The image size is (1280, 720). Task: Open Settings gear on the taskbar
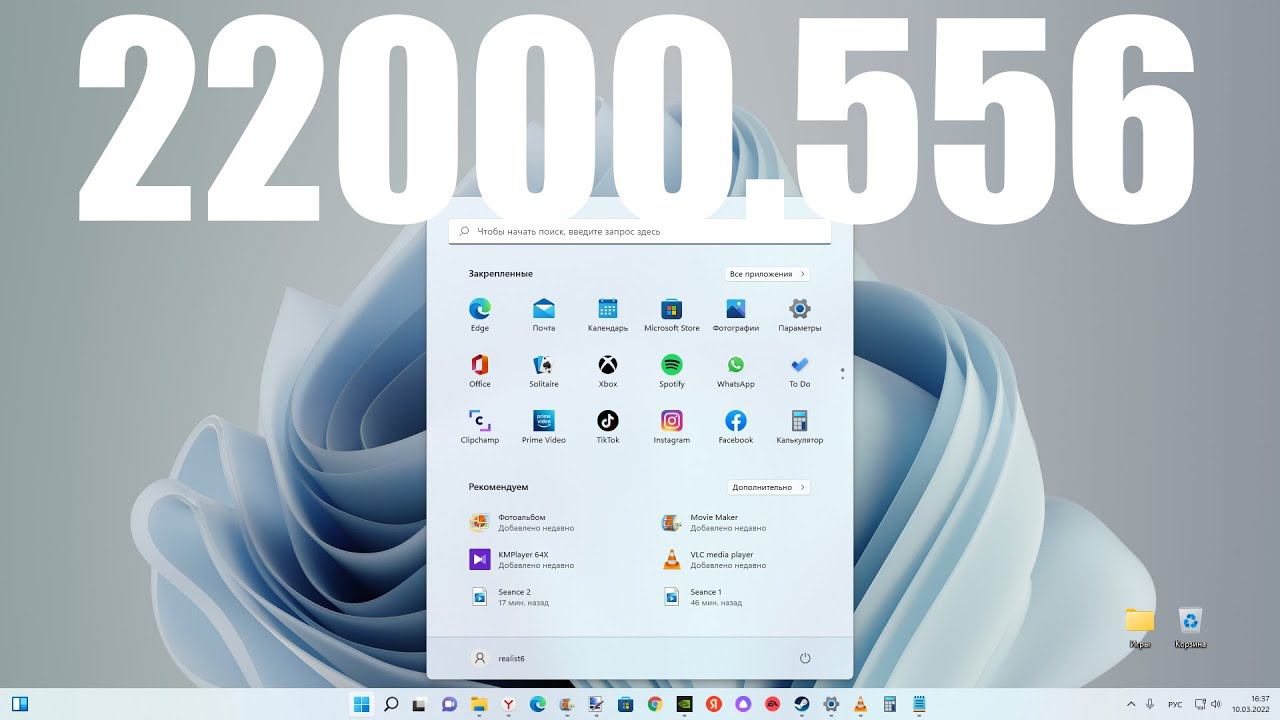pos(830,704)
